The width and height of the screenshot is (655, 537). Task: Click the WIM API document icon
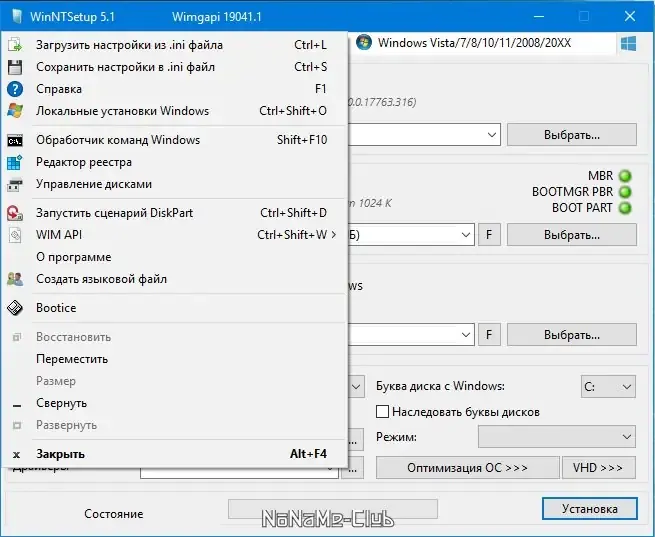click(15, 235)
